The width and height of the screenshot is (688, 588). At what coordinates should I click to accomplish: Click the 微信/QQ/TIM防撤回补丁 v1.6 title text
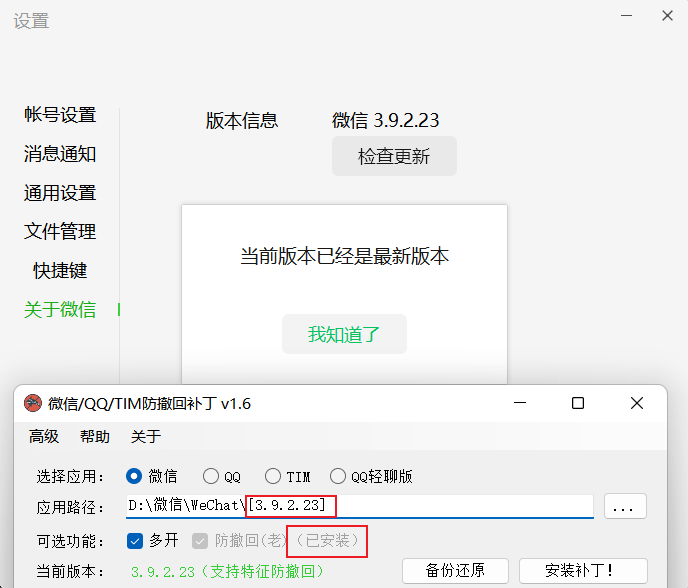pos(149,404)
